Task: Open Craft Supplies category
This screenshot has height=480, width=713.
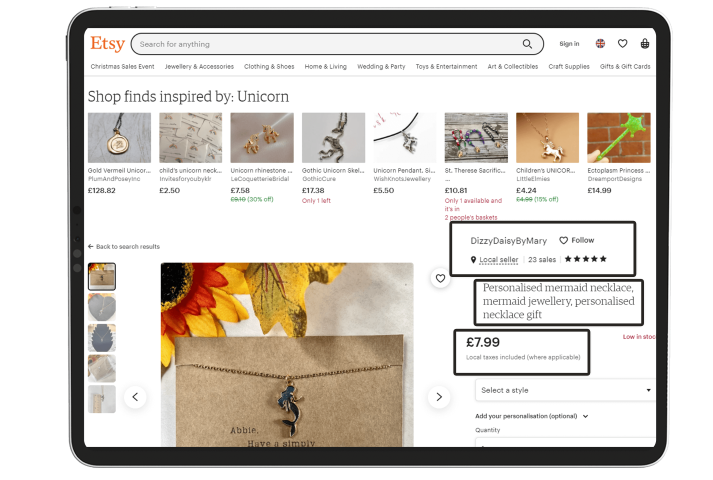Action: pyautogui.click(x=569, y=66)
